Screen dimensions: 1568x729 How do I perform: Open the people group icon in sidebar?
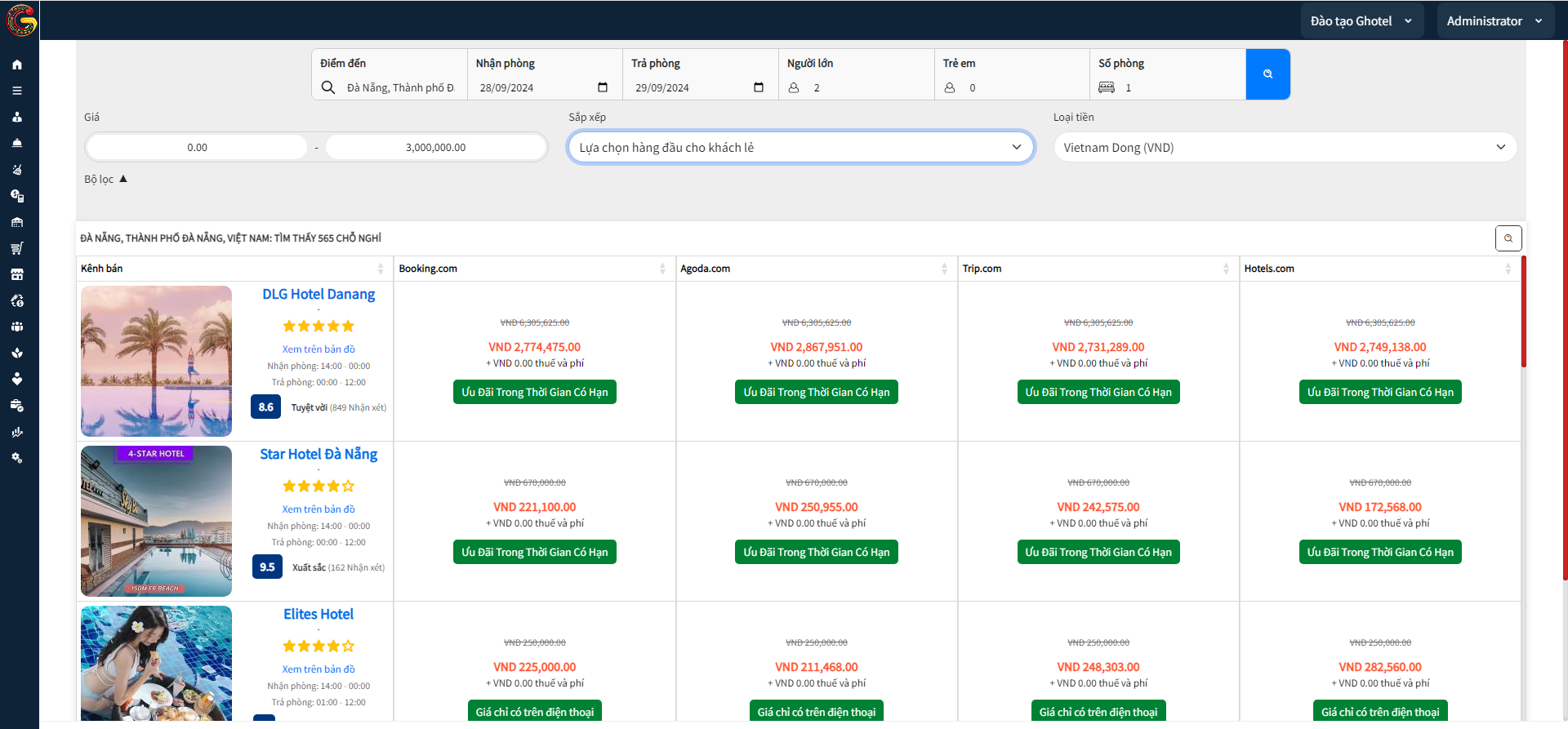(17, 327)
